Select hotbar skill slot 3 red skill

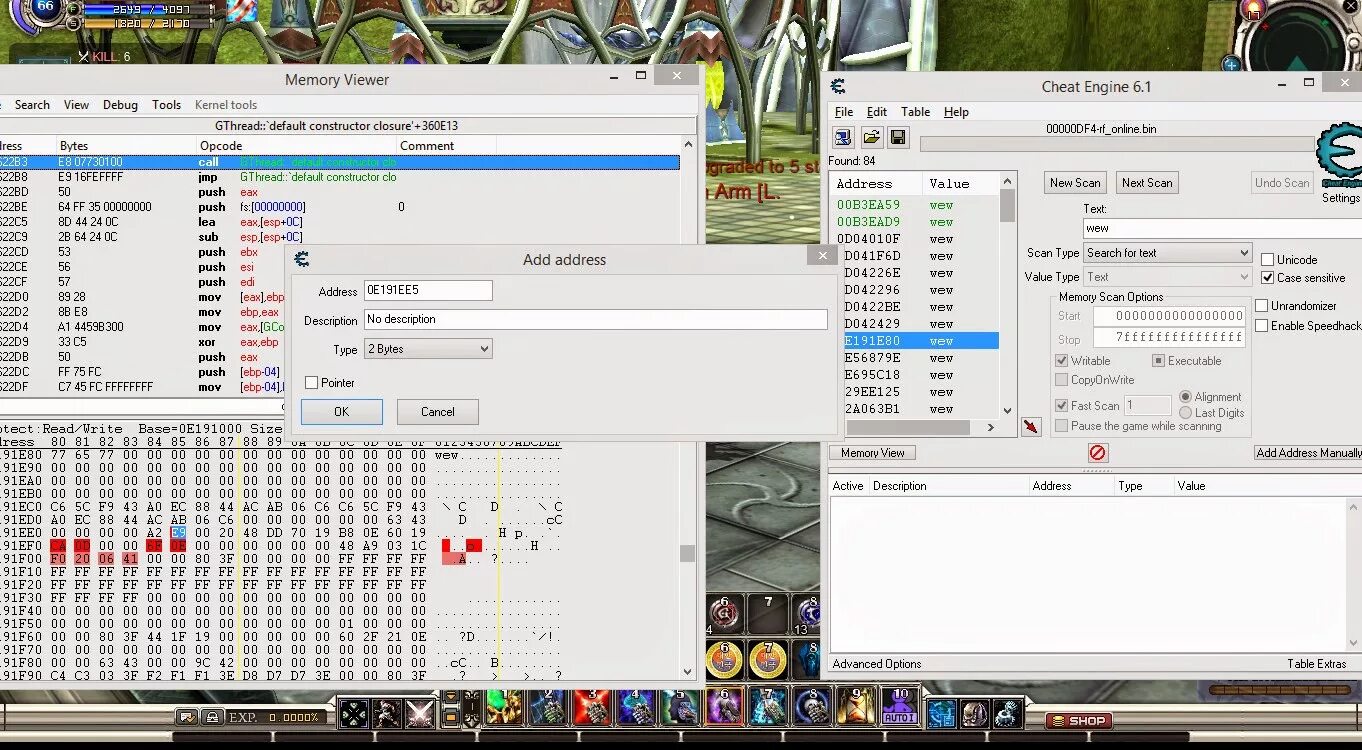593,707
